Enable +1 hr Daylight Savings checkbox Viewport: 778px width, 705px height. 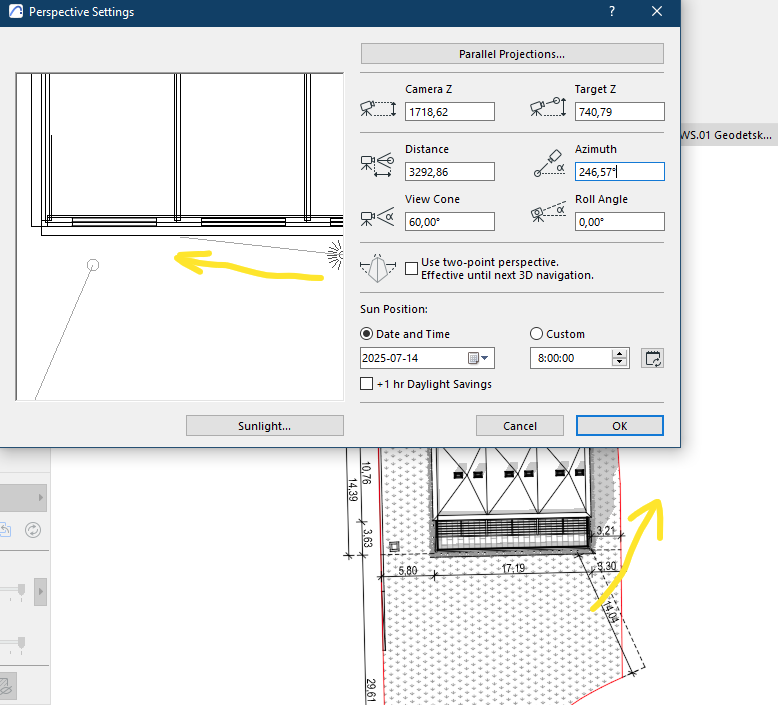click(x=366, y=384)
